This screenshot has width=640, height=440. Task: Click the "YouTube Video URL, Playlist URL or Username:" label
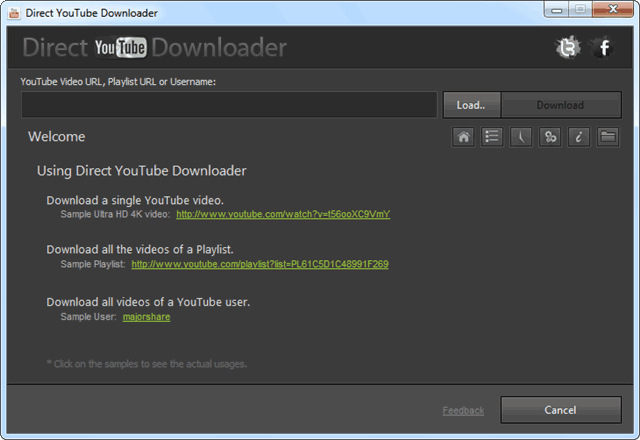(118, 82)
